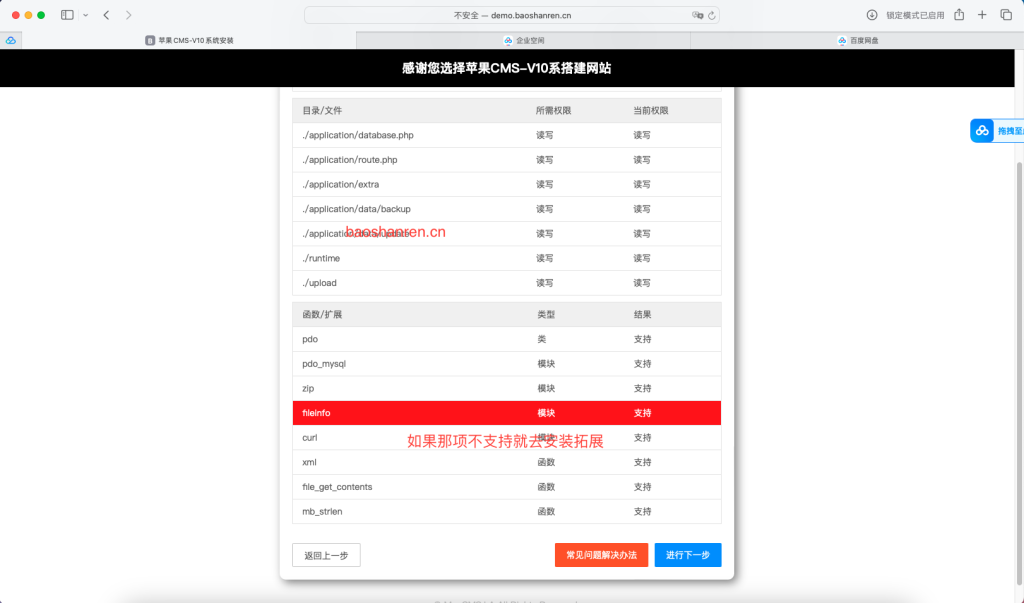
Task: Click the Baidu Netdisk floating widget icon
Action: pyautogui.click(x=982, y=131)
